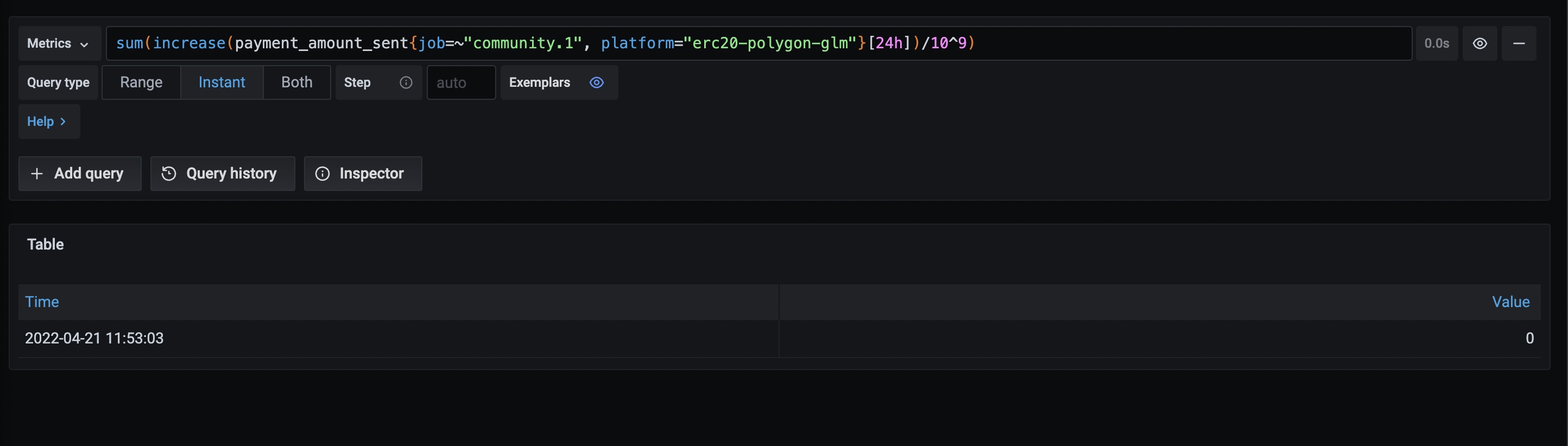The width and height of the screenshot is (1568, 446).
Task: Expand the Help section
Action: 48,121
